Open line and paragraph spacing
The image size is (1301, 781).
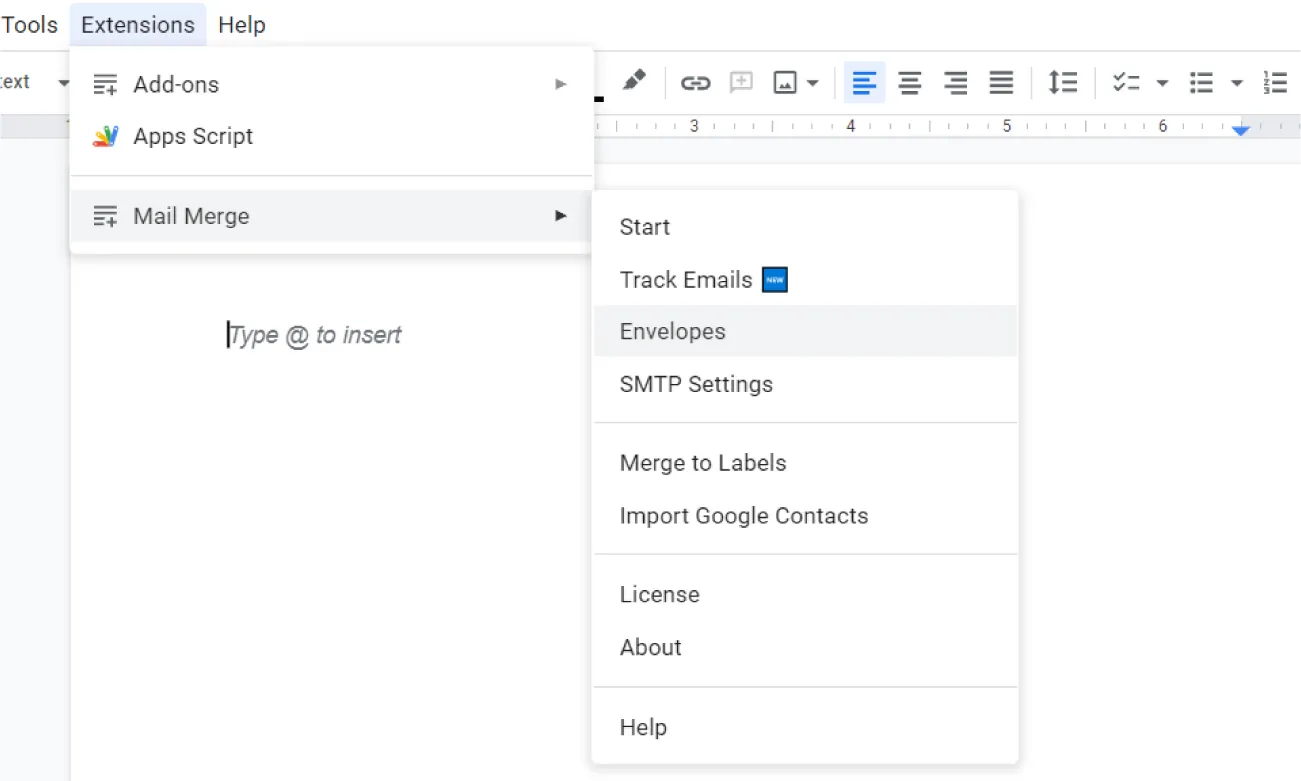point(1062,83)
